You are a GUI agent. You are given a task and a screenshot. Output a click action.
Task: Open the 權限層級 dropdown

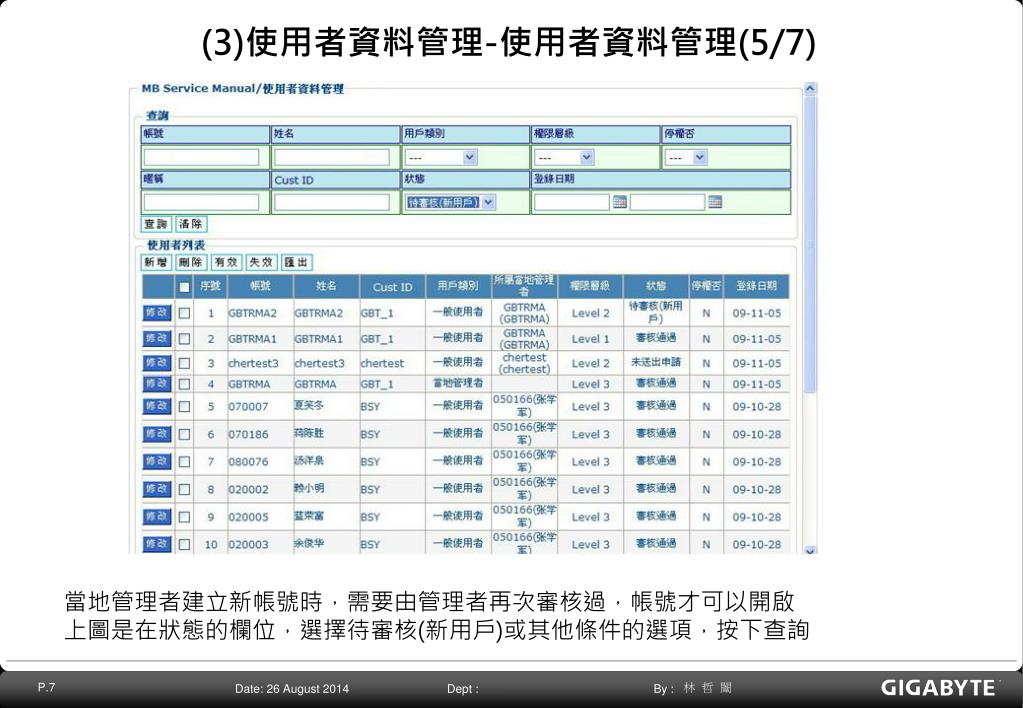[564, 157]
